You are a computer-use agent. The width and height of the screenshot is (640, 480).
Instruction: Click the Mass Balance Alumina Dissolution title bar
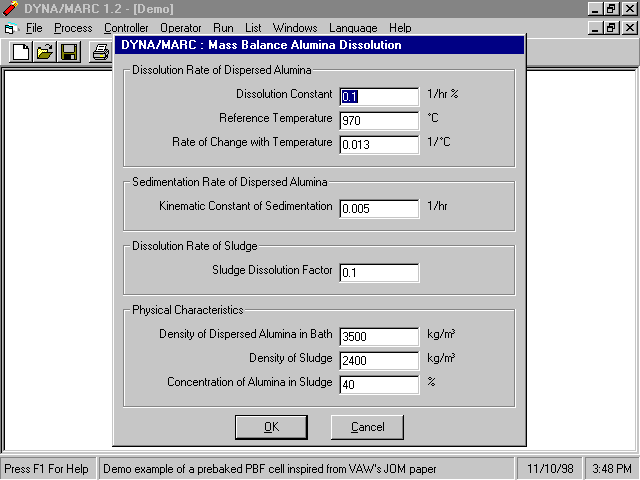(x=319, y=45)
